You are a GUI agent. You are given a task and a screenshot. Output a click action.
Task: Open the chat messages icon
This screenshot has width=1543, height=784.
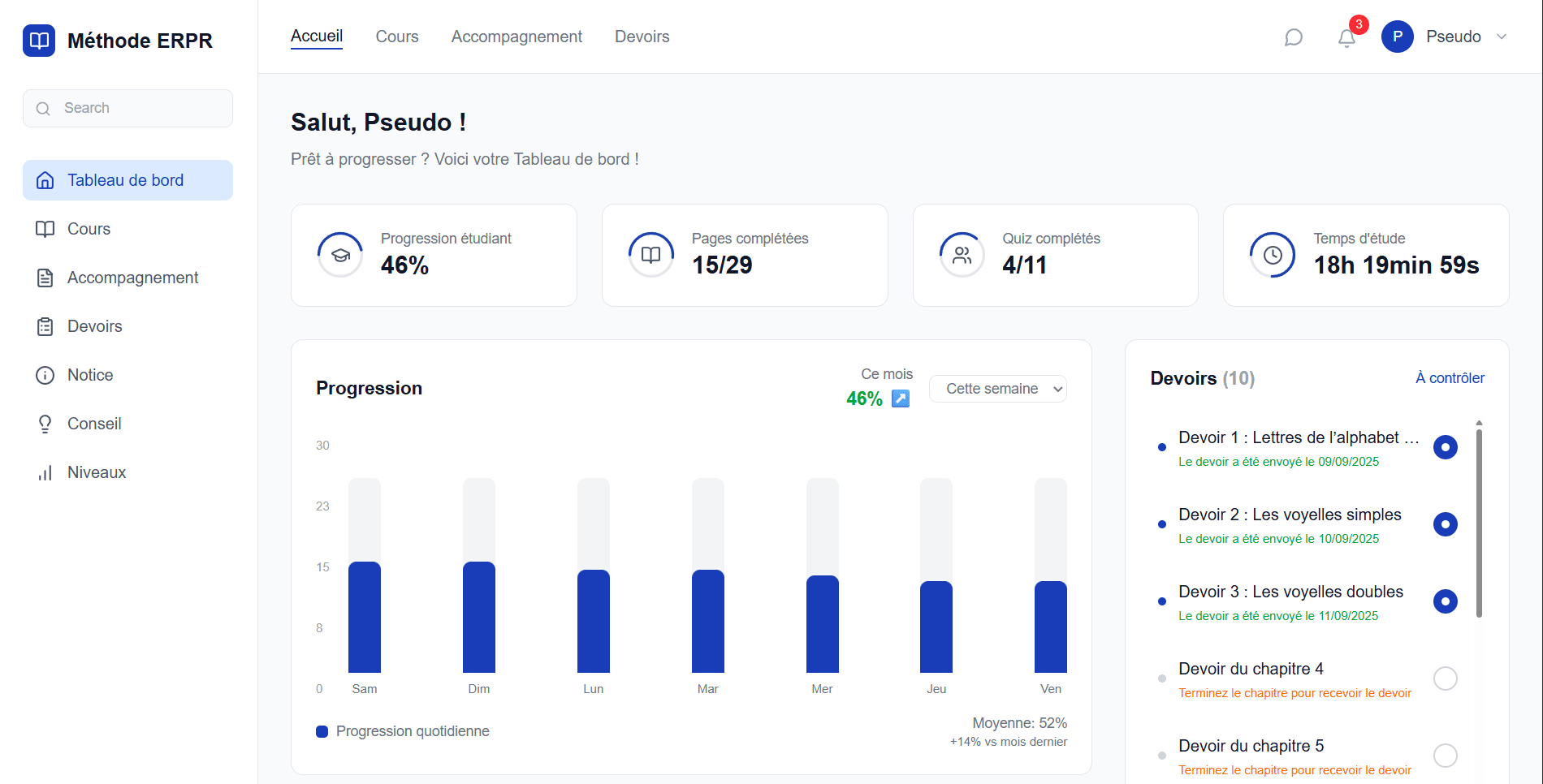[1293, 37]
